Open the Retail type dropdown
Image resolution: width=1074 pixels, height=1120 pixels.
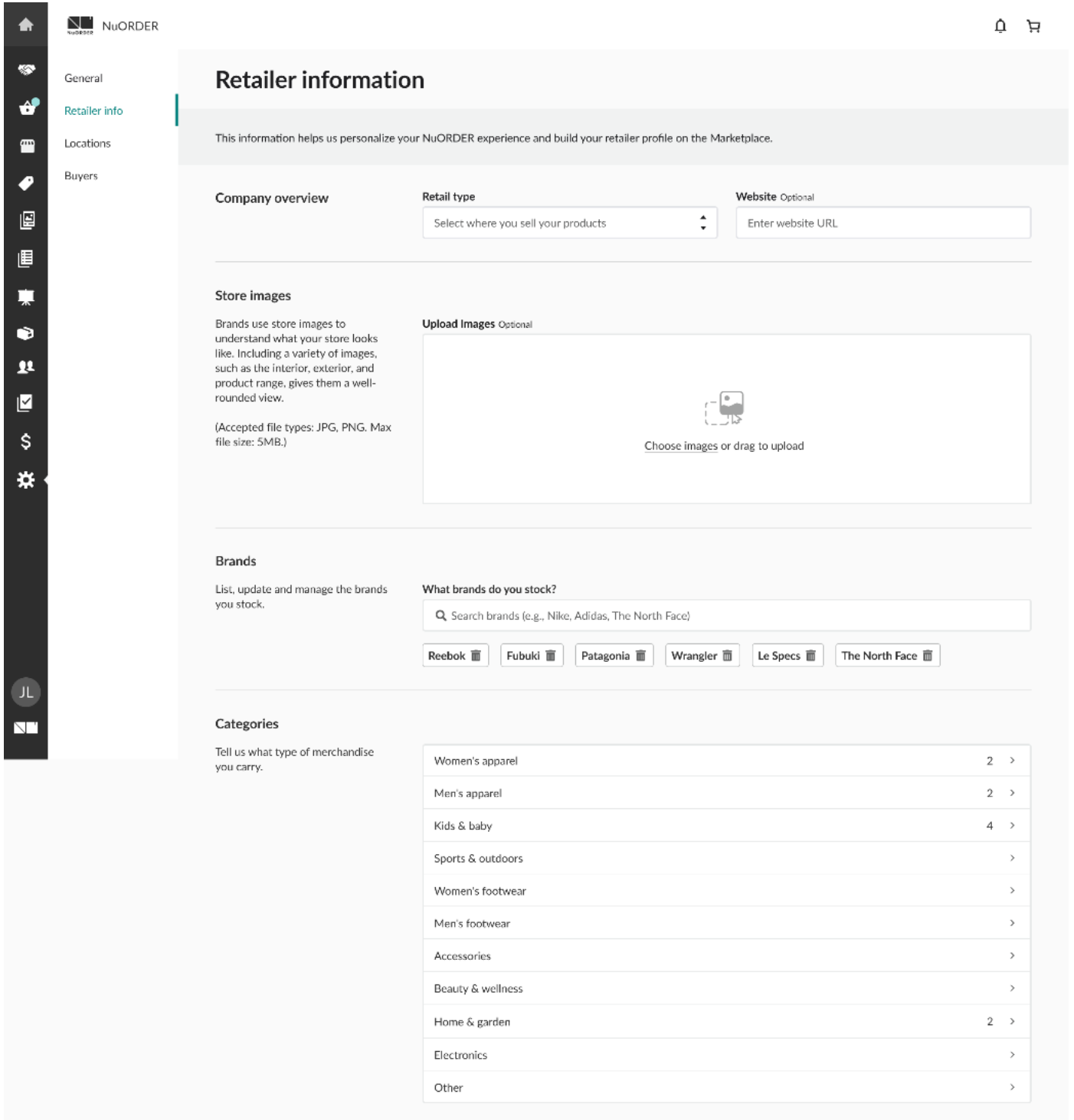(x=569, y=223)
